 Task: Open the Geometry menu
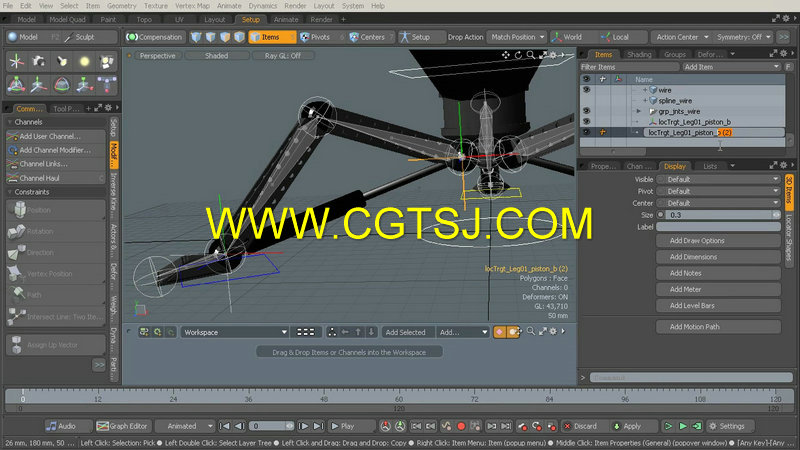coord(121,6)
